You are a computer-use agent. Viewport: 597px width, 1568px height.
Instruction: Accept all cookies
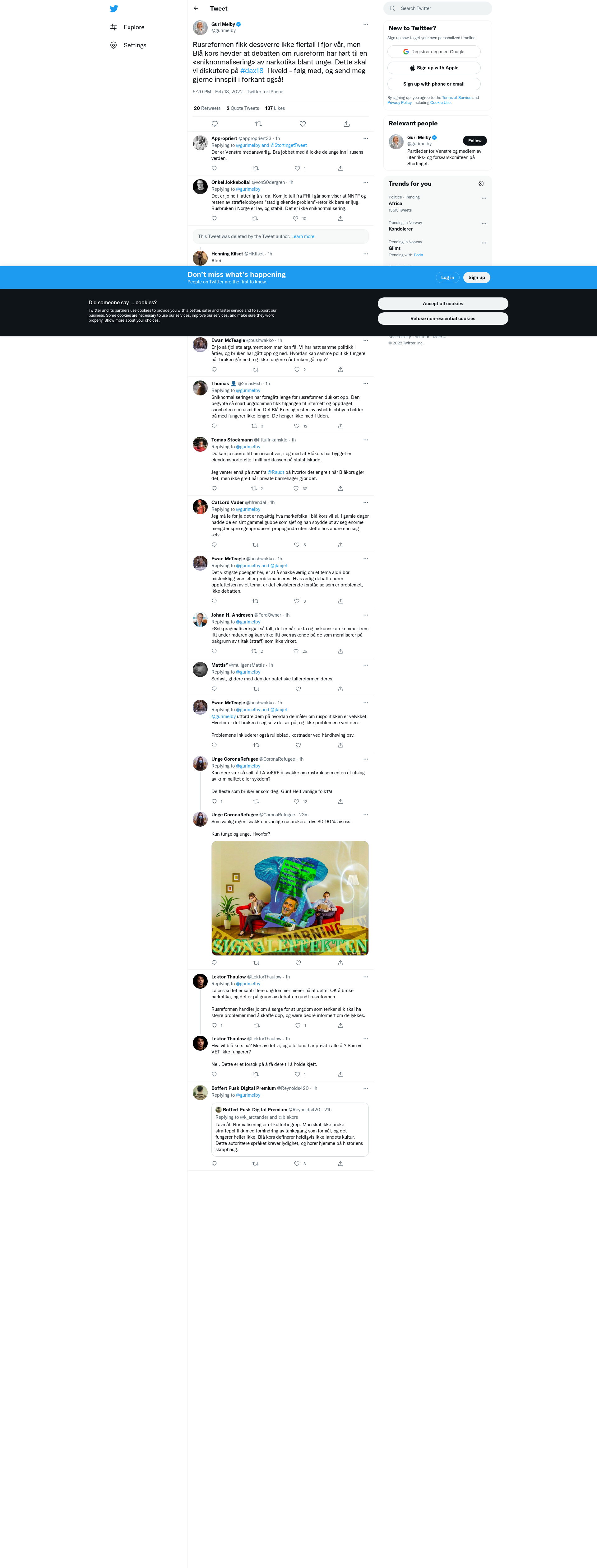443,304
